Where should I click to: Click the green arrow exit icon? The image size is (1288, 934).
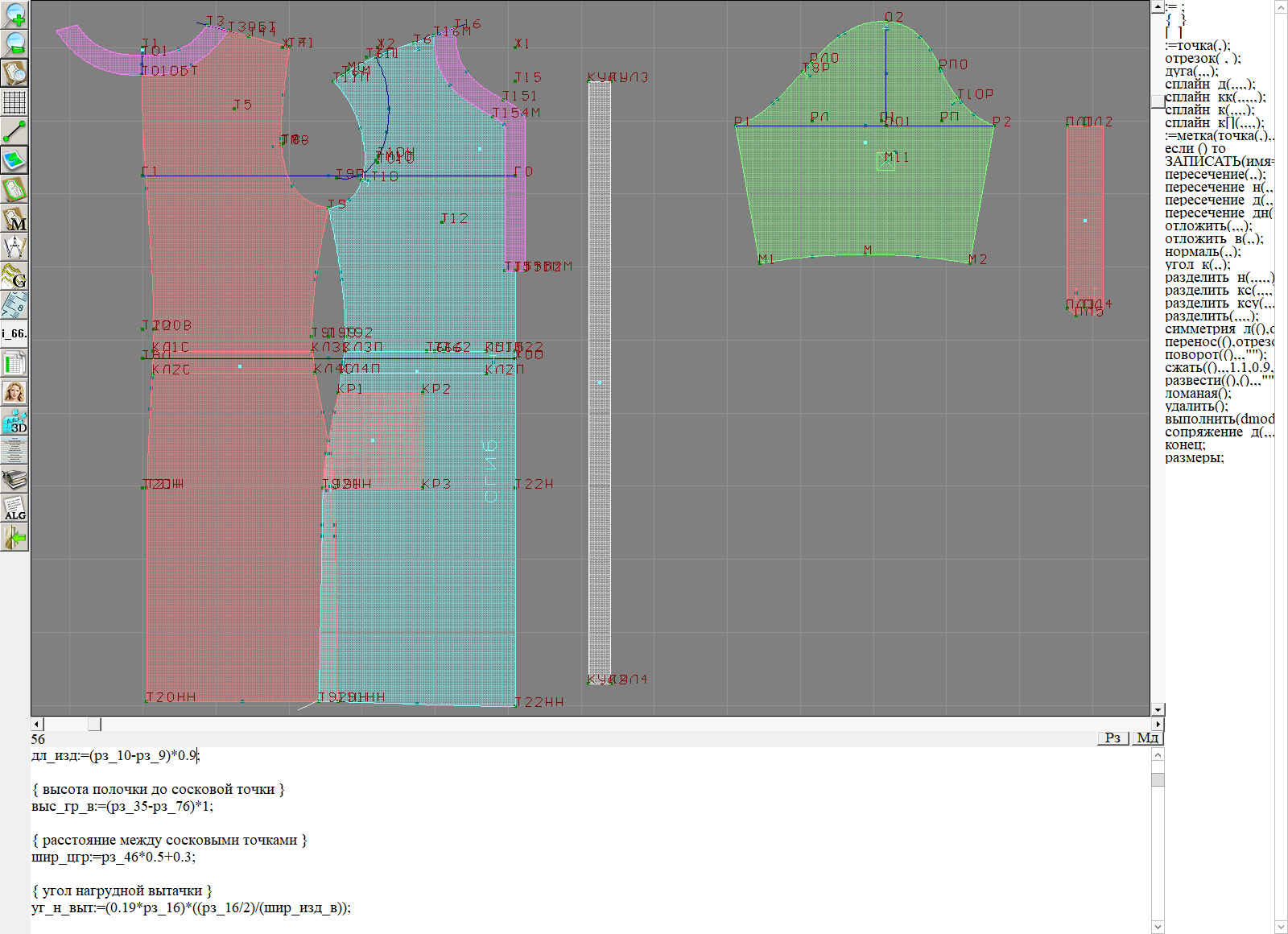pyautogui.click(x=14, y=537)
